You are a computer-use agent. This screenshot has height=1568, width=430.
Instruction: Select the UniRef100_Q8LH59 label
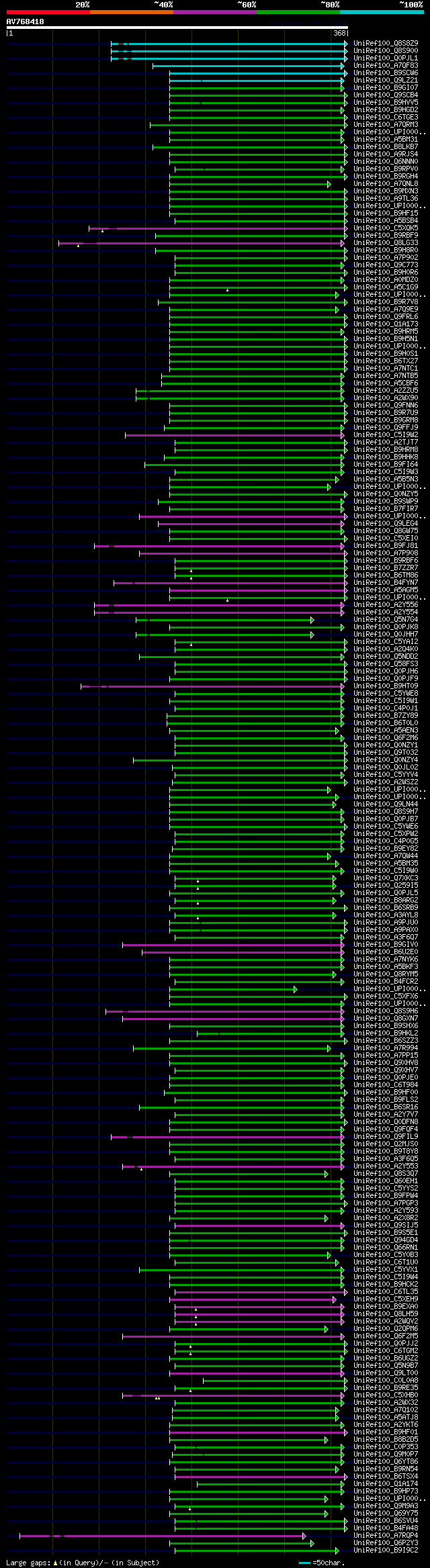click(x=386, y=1313)
